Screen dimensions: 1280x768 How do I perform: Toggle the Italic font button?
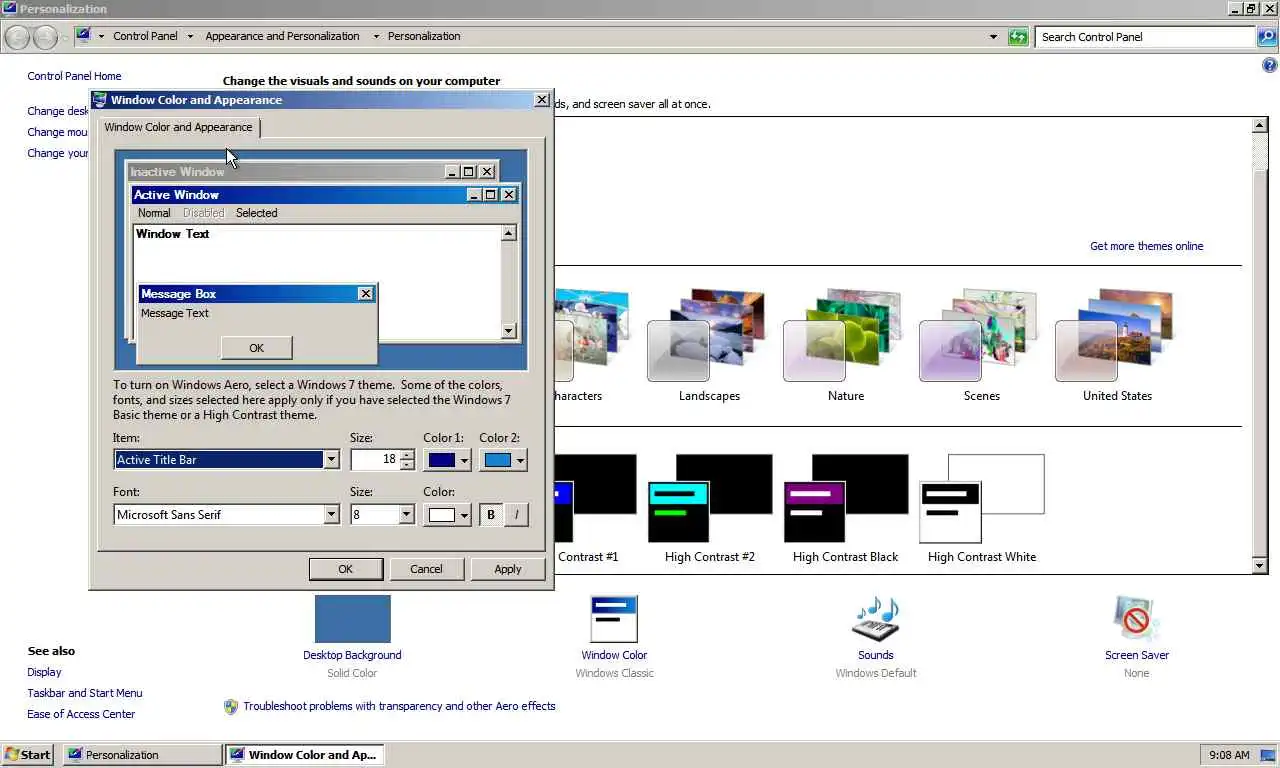[516, 515]
